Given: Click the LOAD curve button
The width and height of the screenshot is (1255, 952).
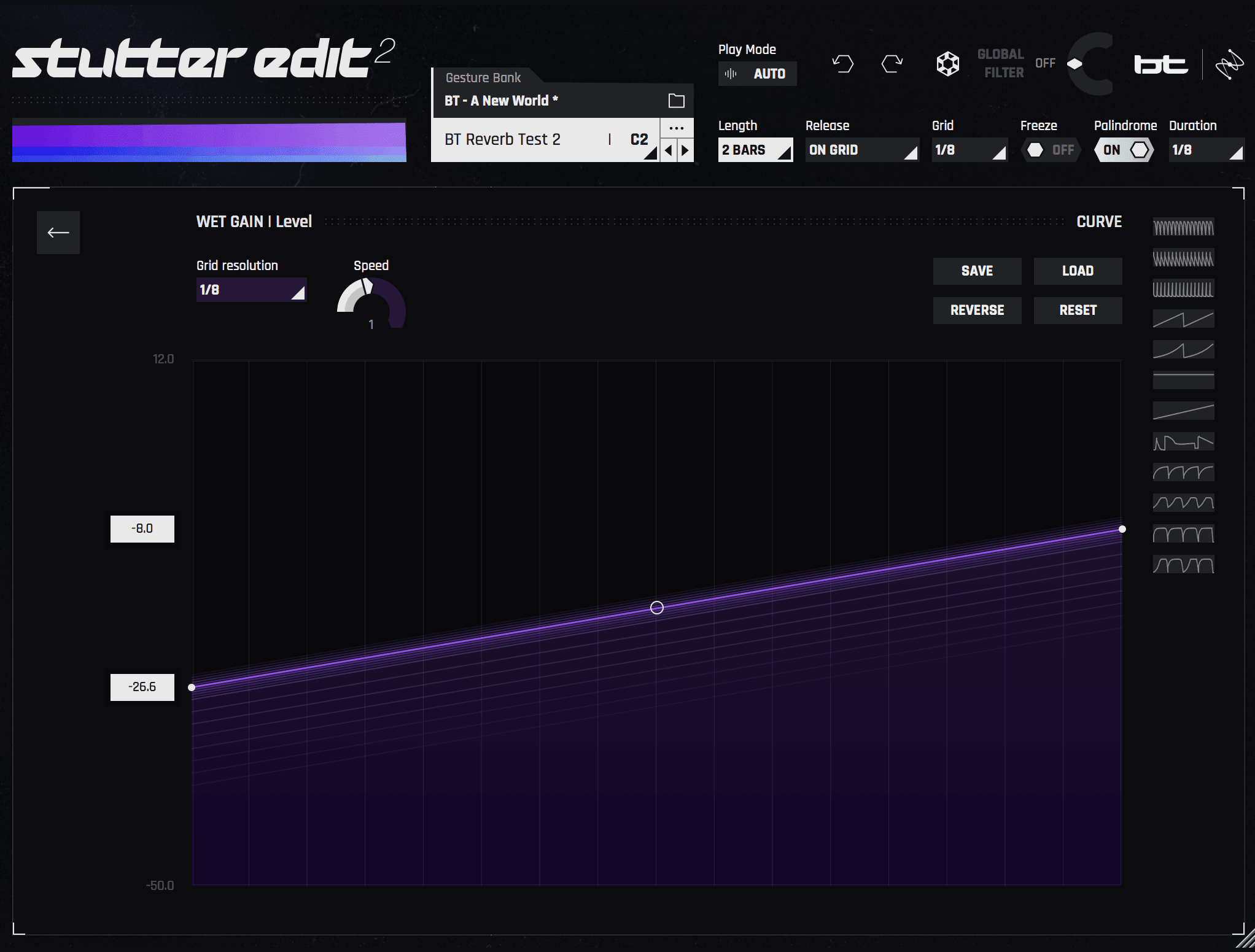Looking at the screenshot, I should tap(1078, 271).
